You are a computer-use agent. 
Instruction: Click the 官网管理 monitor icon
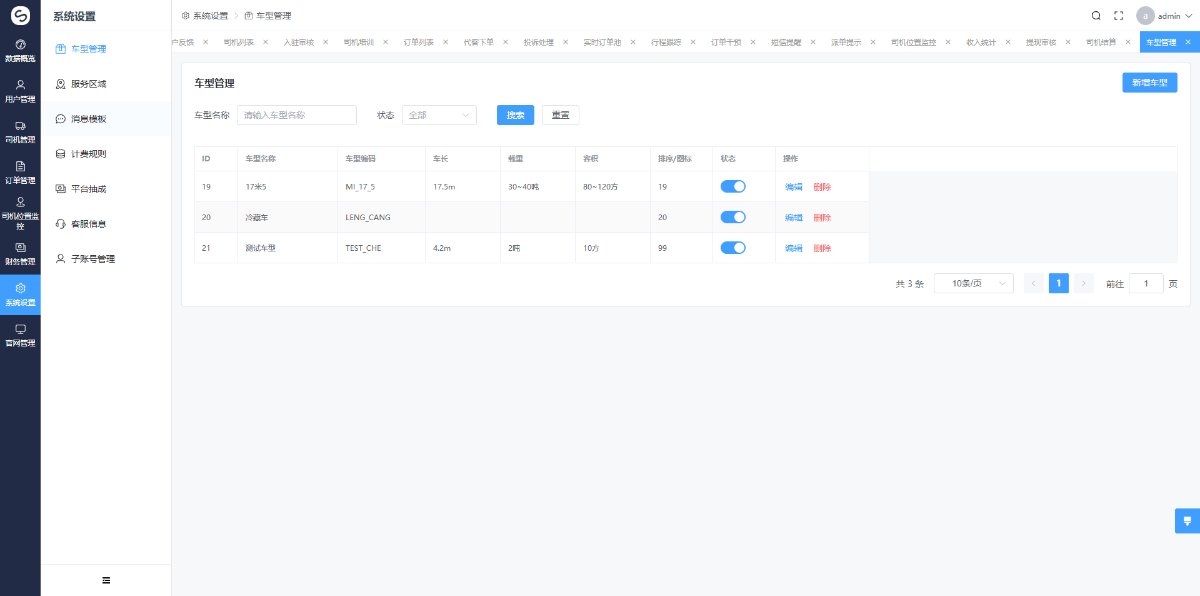click(20, 329)
